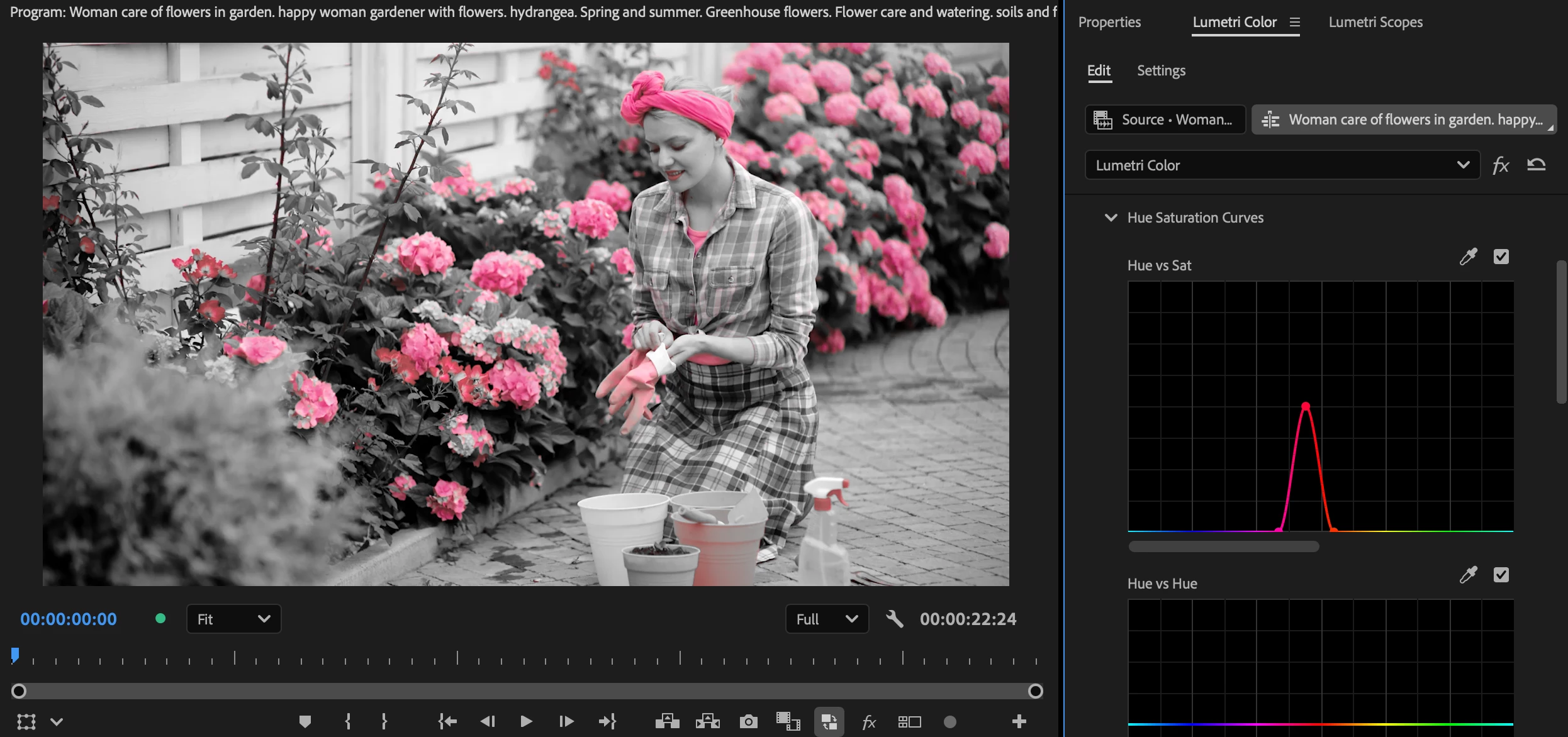Open the Full playback resolution dropdown
The height and width of the screenshot is (737, 1568).
tap(826, 619)
